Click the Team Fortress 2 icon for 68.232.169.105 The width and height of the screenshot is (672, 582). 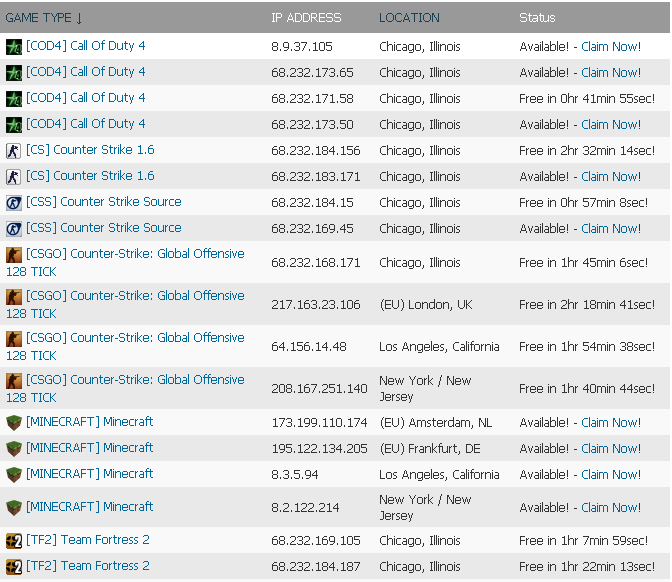pos(14,541)
